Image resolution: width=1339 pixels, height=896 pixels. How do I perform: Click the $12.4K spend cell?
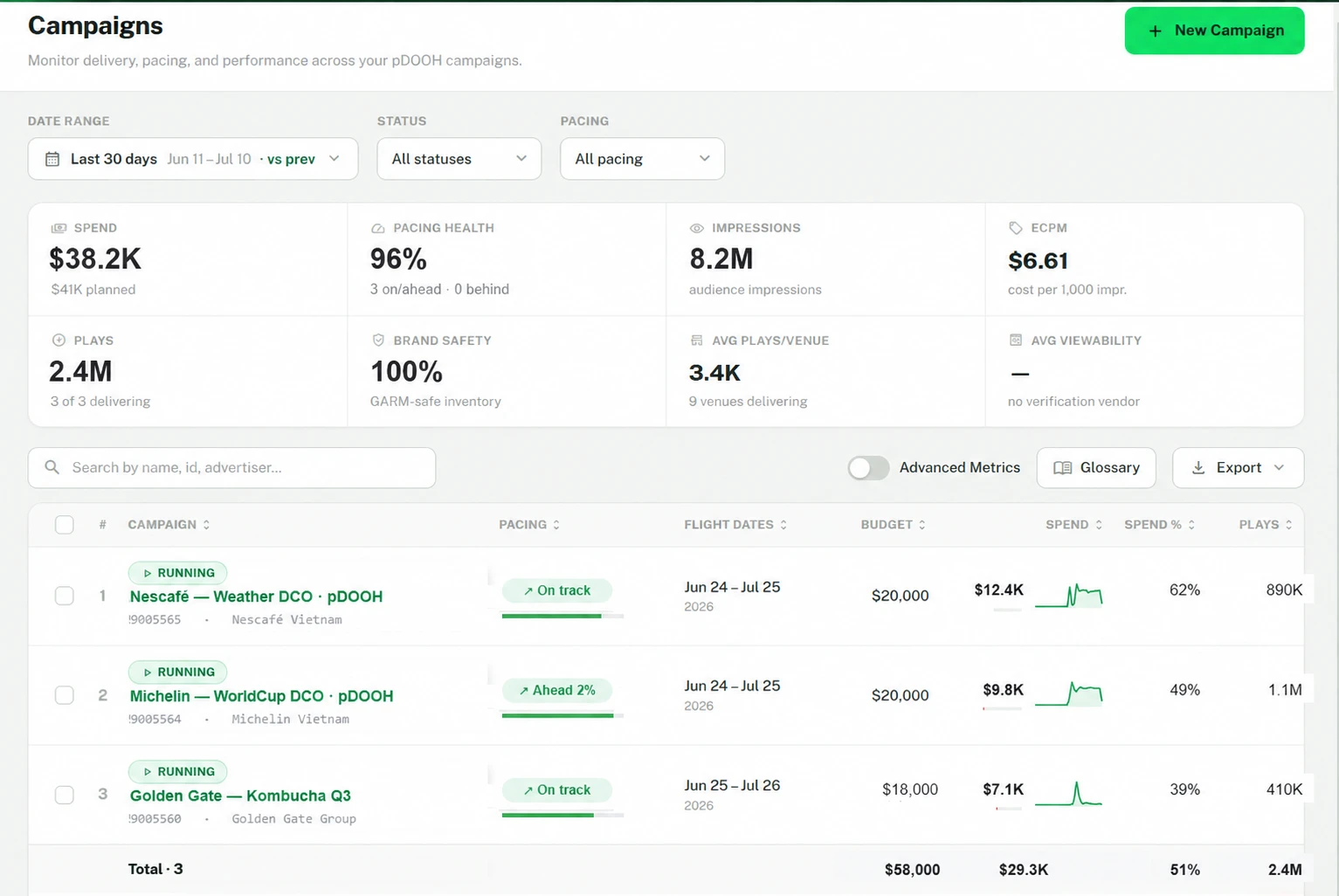tap(998, 590)
